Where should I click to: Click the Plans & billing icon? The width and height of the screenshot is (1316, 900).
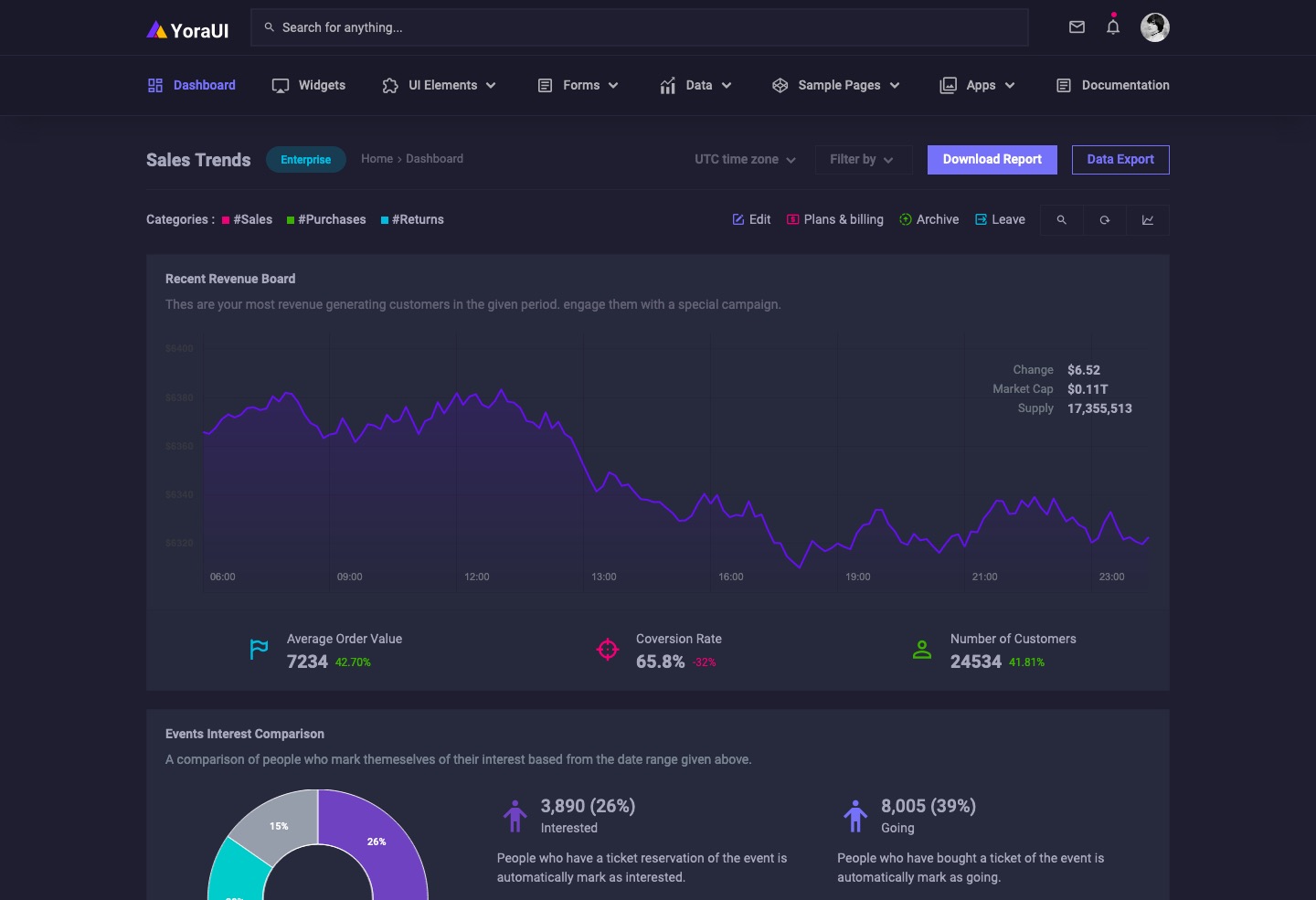pos(793,219)
